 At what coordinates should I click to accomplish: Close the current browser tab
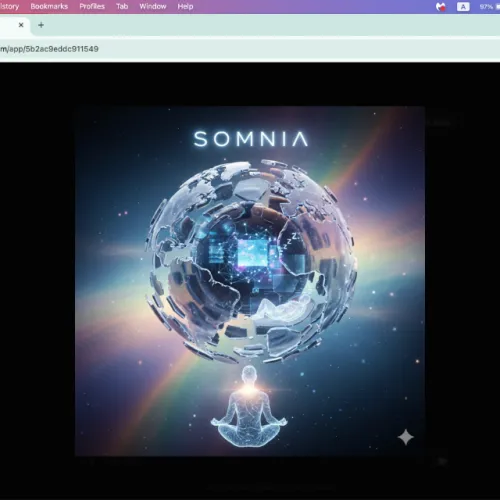point(21,25)
